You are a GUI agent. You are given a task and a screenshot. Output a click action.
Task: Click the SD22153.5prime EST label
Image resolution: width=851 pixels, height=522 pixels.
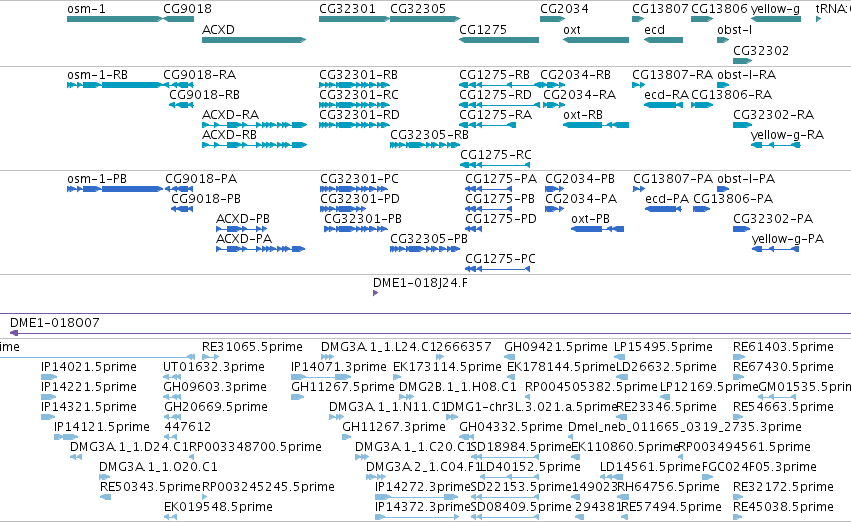(521, 487)
